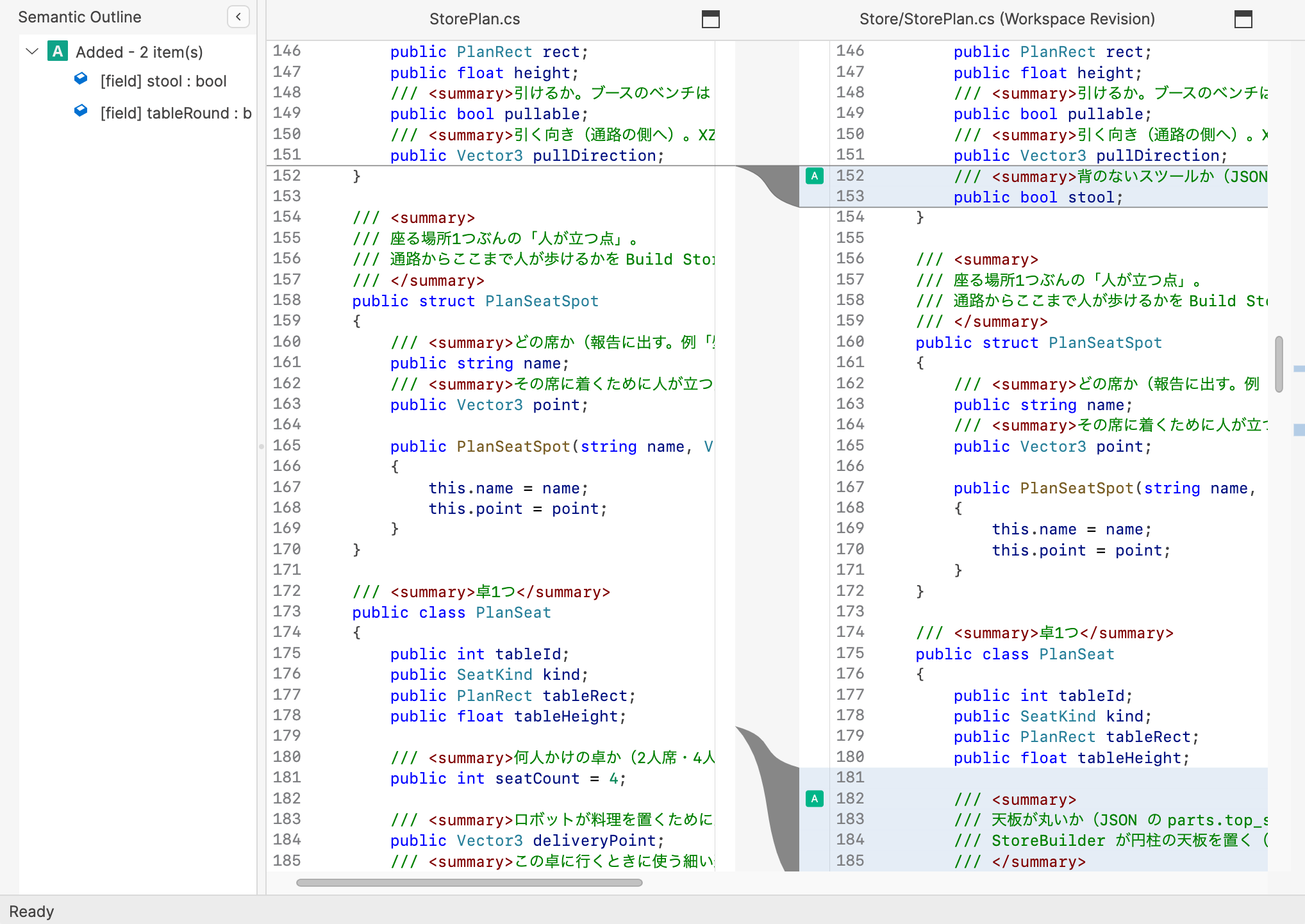This screenshot has height=924, width=1305.
Task: Click 'public float tableHeight;' in the right pane
Action: (x=1072, y=758)
